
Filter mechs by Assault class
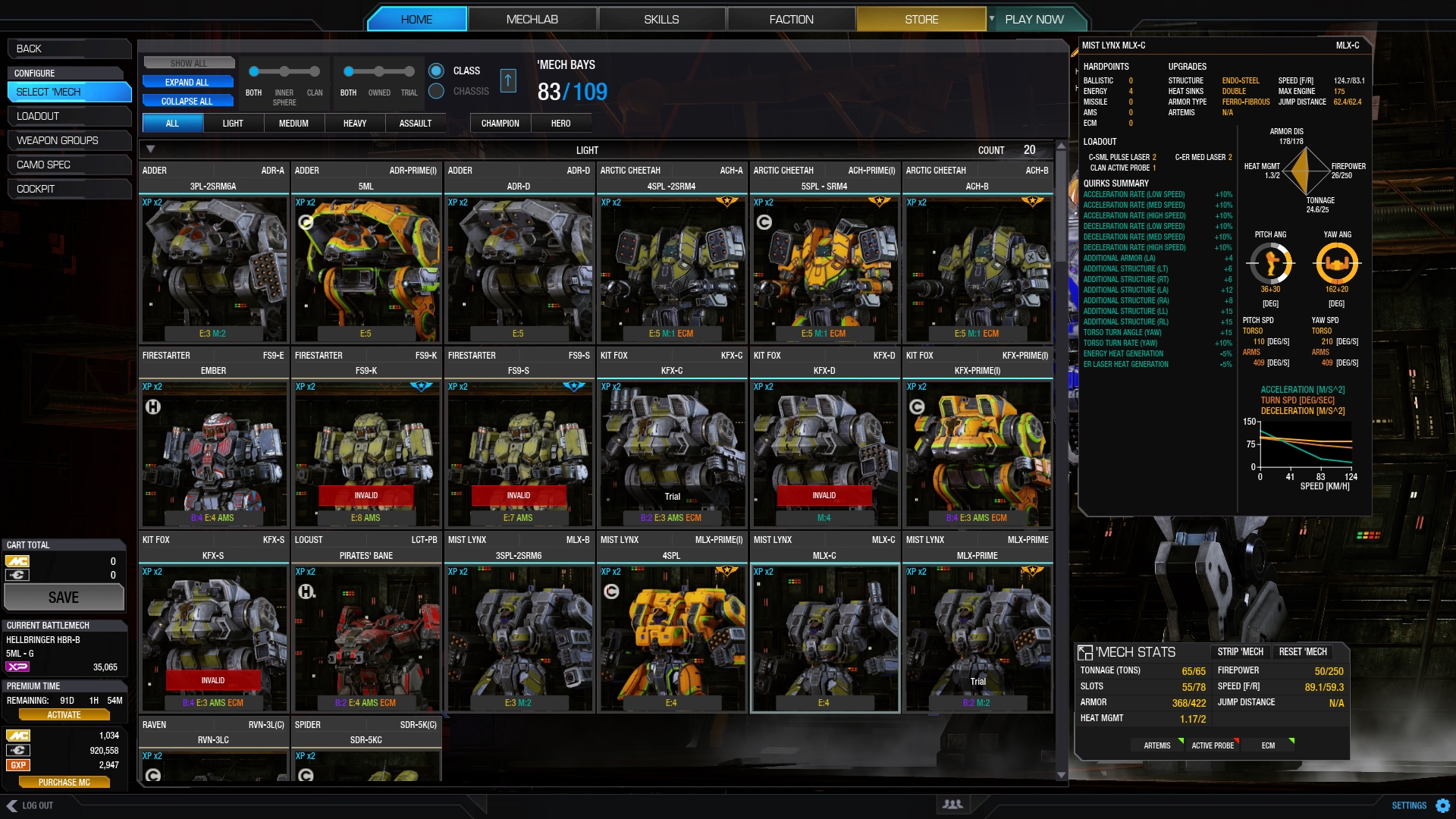pyautogui.click(x=416, y=123)
